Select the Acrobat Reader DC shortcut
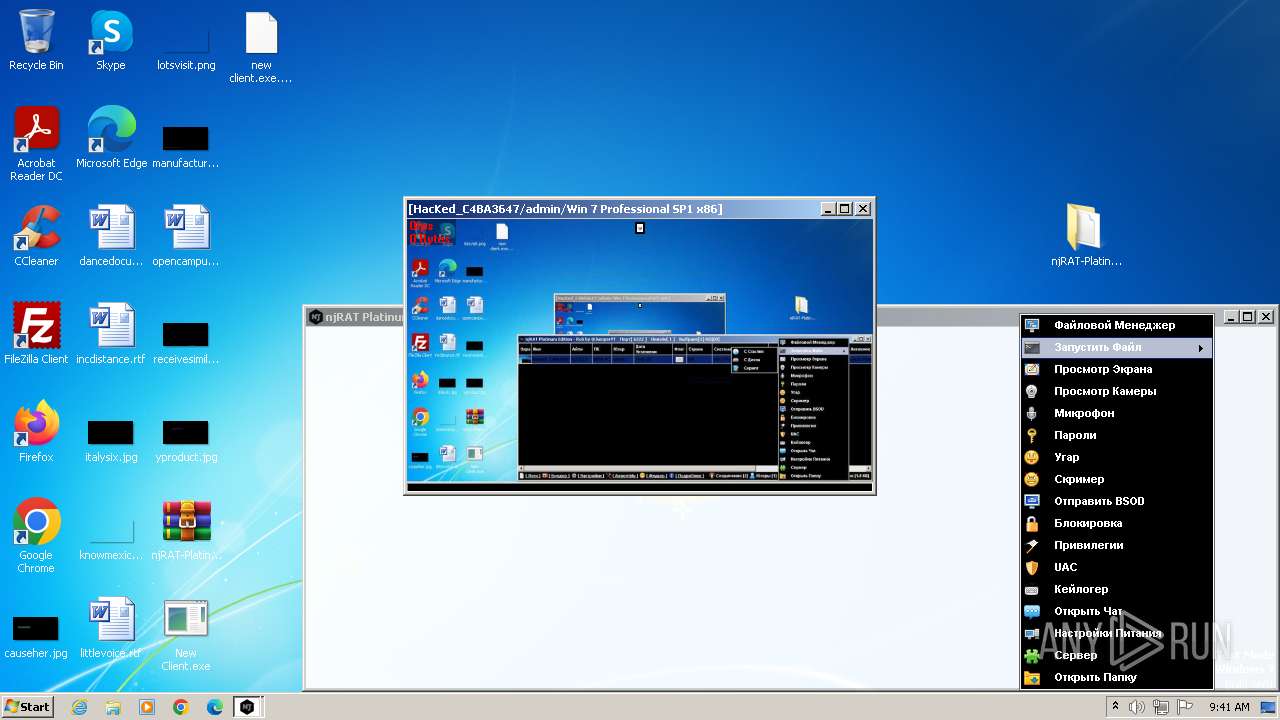Viewport: 1280px width, 720px height. 36,145
